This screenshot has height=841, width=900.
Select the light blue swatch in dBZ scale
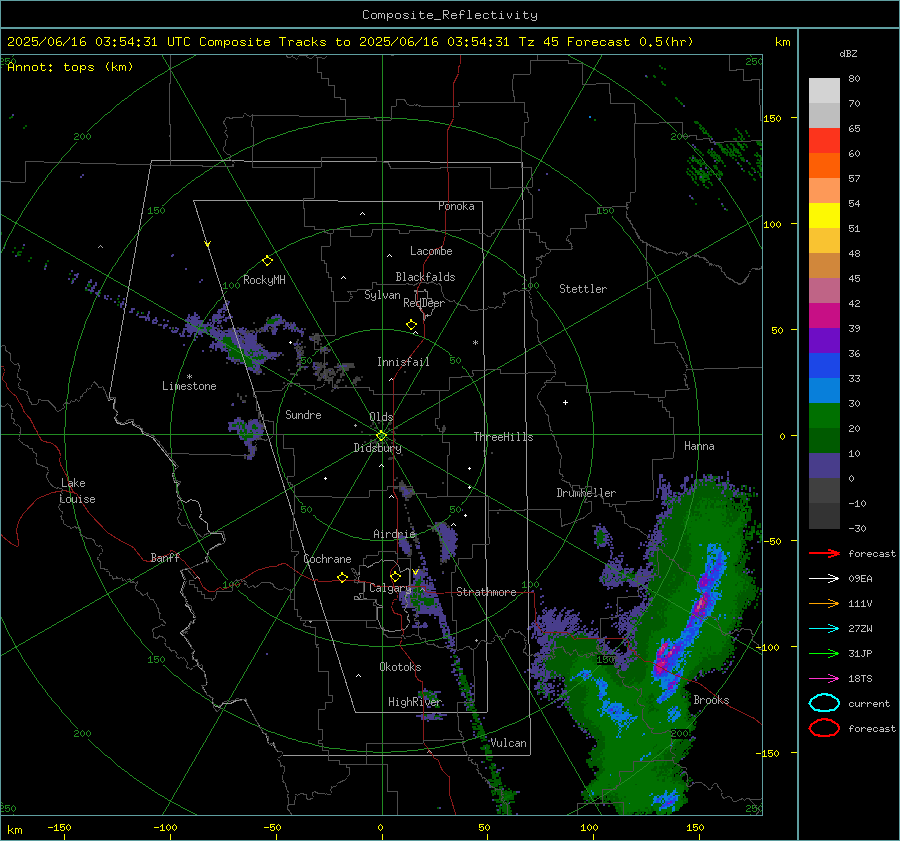824,390
